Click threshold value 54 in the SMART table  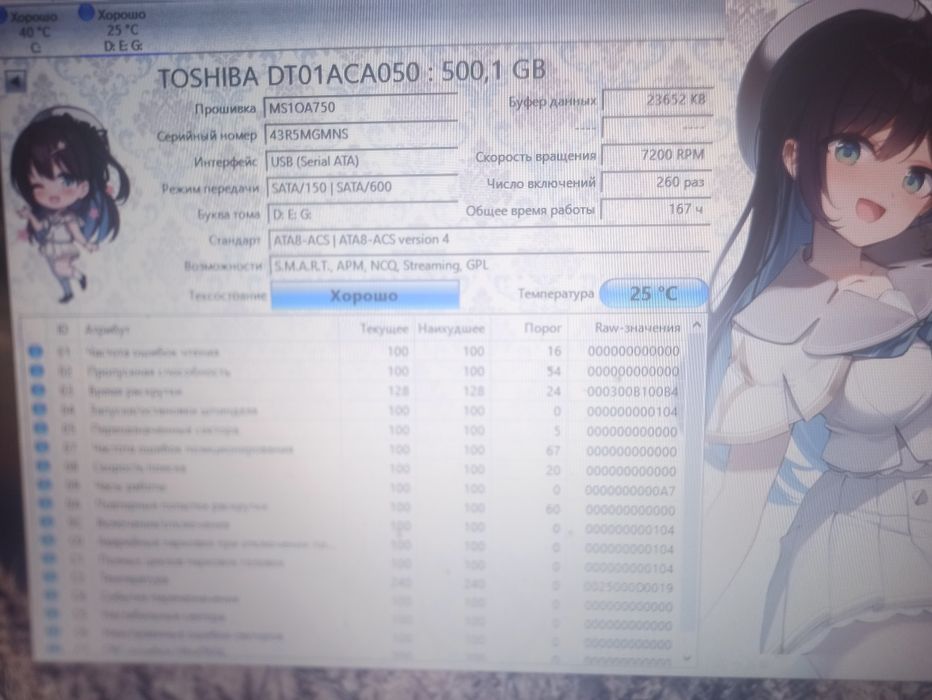(554, 371)
